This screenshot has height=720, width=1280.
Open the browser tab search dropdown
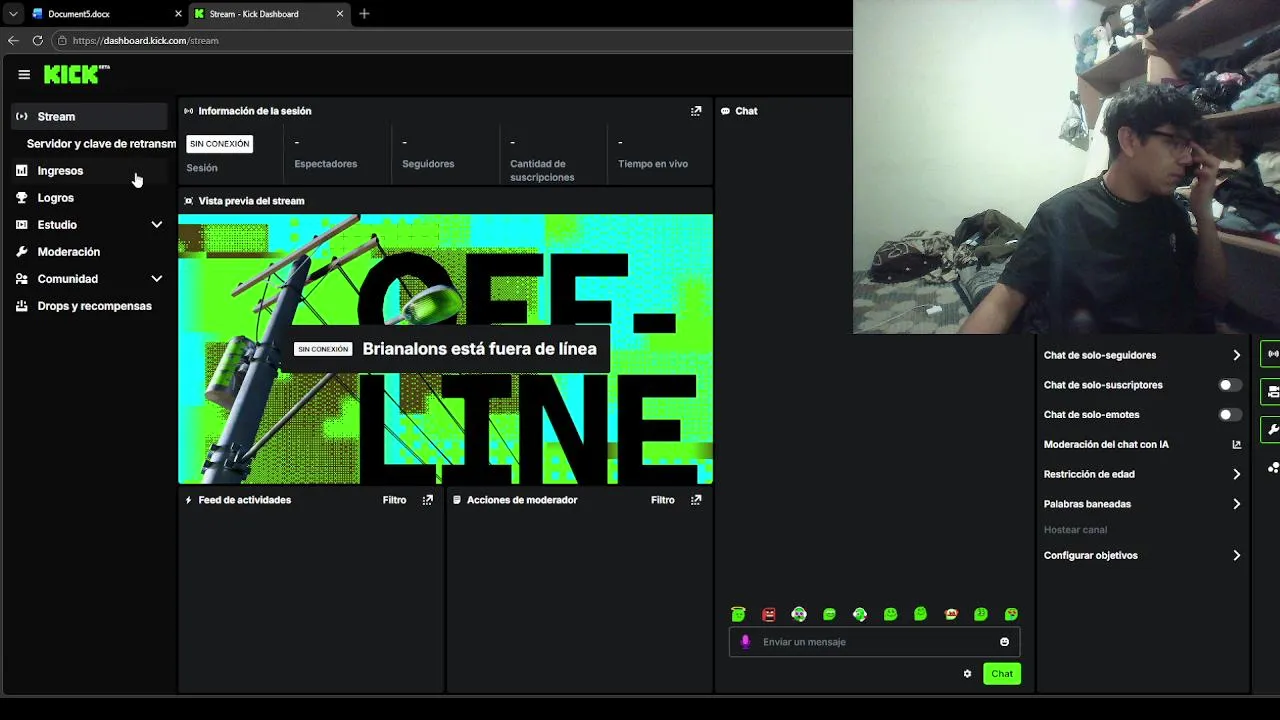coord(13,14)
